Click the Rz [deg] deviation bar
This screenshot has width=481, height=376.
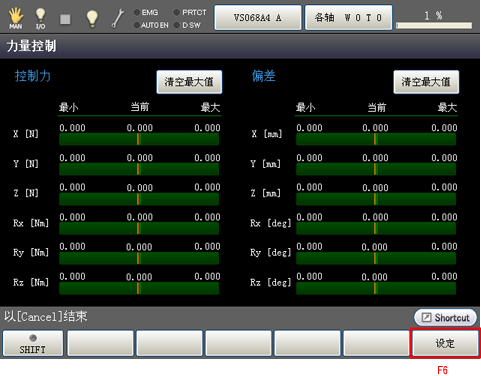coord(376,288)
